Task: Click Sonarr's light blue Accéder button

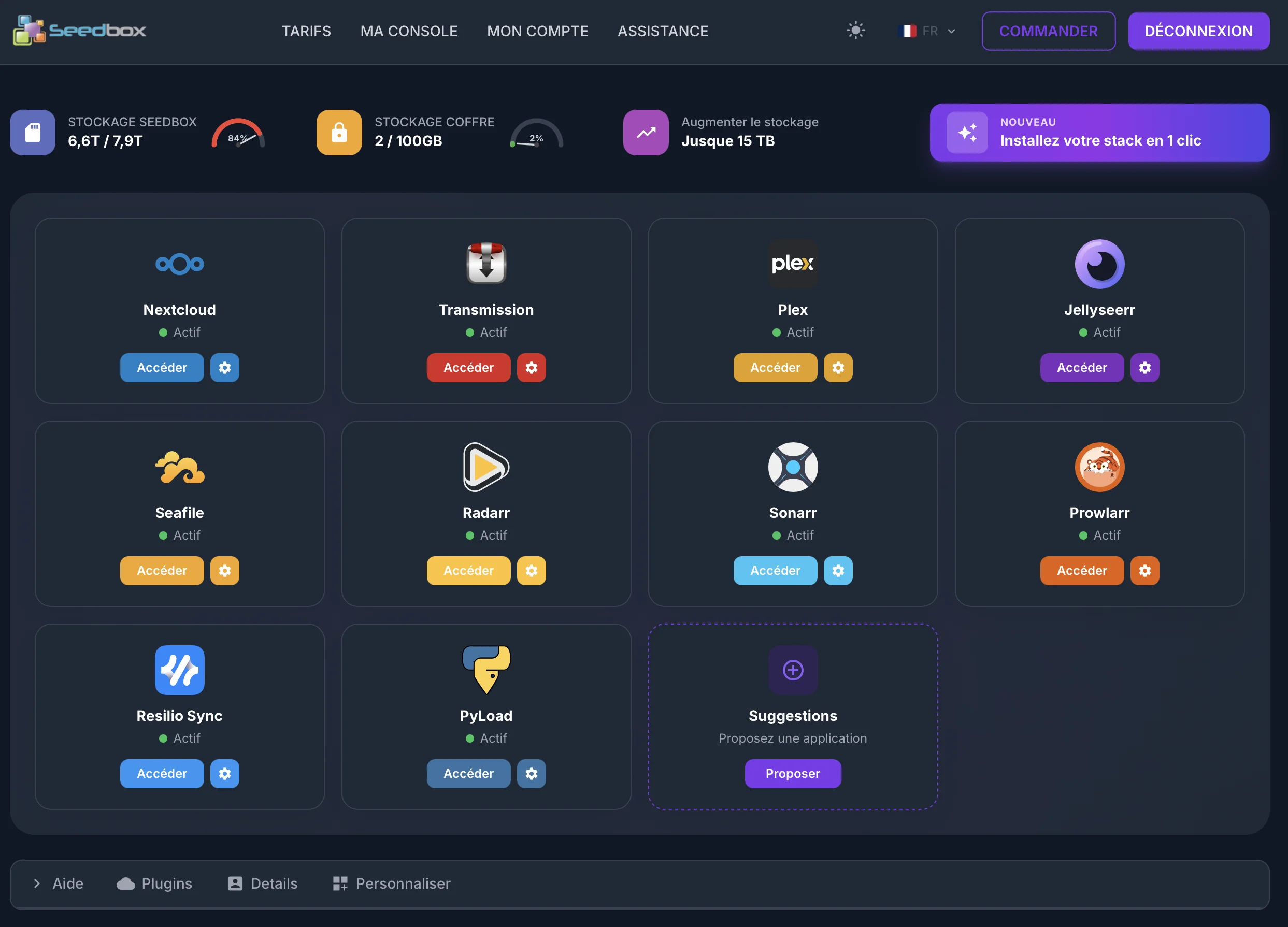Action: (775, 571)
